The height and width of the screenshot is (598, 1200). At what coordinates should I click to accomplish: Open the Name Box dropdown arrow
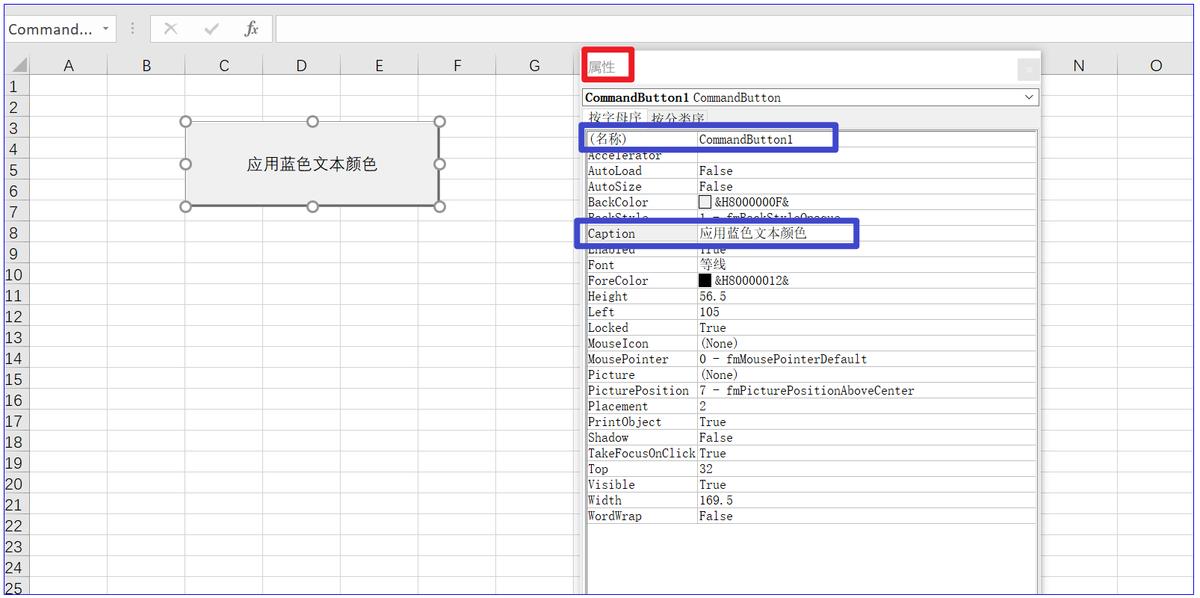pos(106,29)
